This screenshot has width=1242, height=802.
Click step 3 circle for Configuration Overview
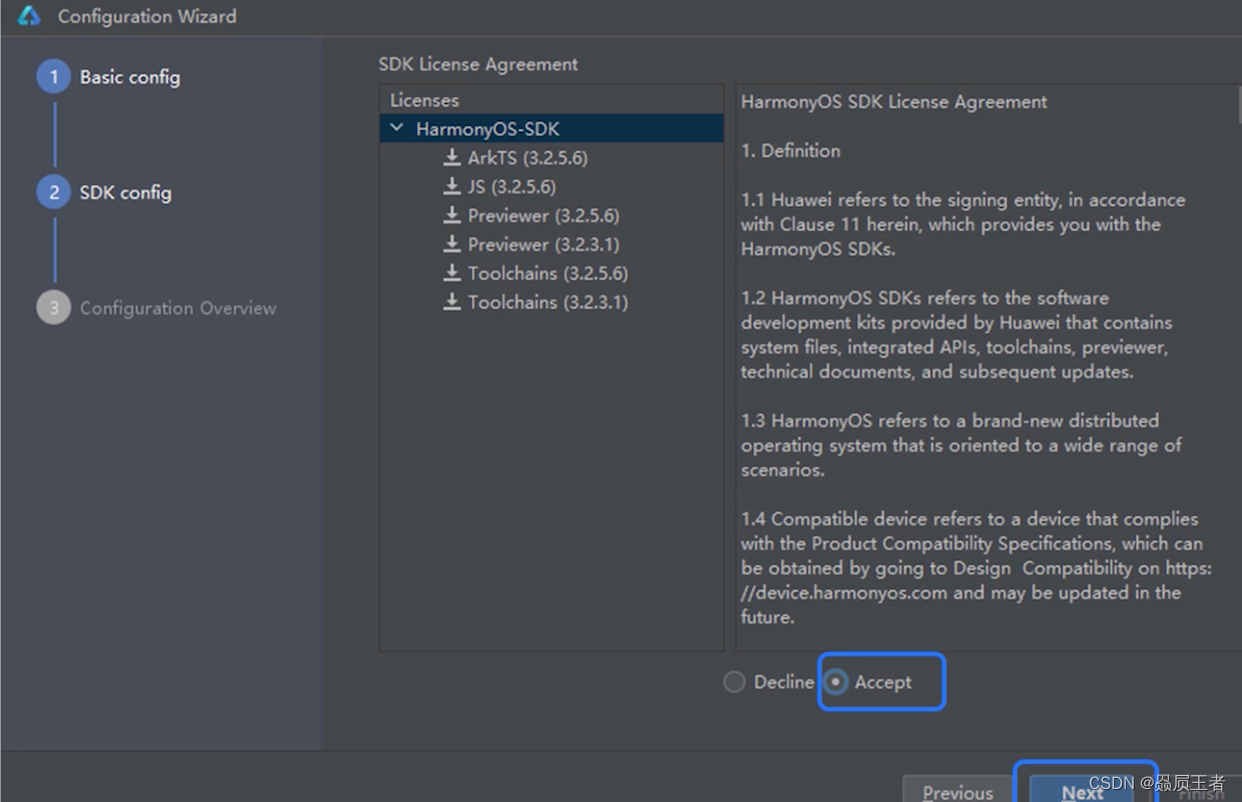tap(54, 308)
